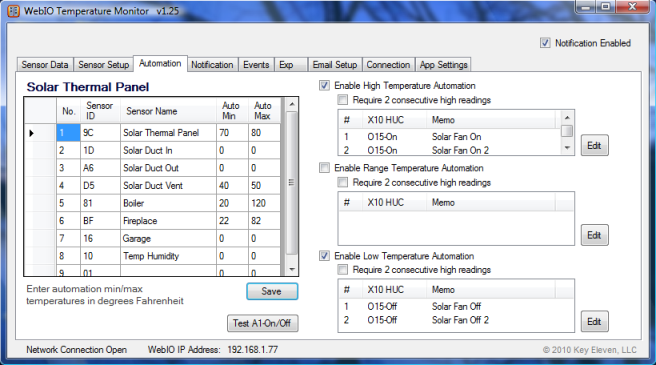Open the Email Setup tab

pyautogui.click(x=335, y=64)
